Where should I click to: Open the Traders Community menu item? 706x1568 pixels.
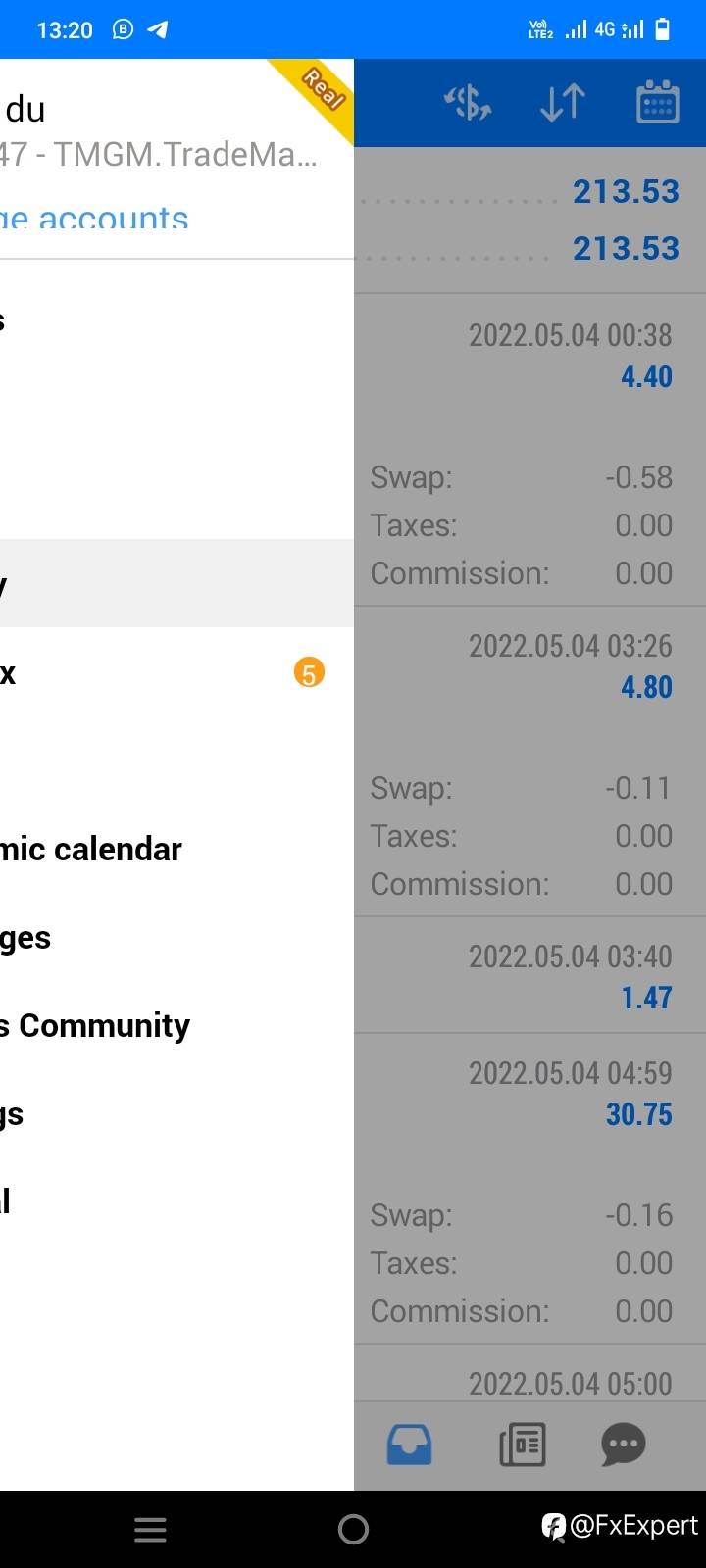point(95,1025)
